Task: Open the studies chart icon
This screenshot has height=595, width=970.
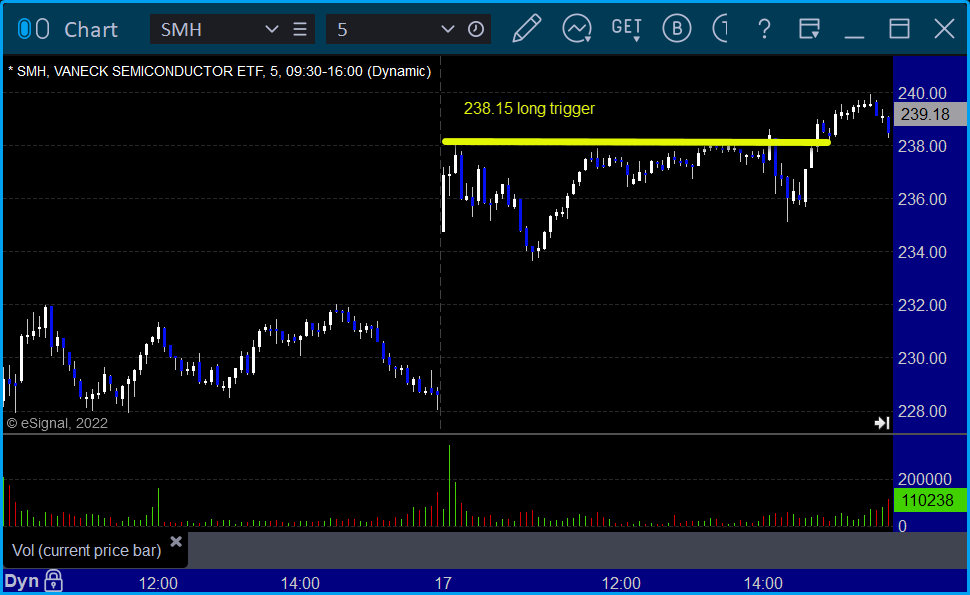Action: [577, 29]
